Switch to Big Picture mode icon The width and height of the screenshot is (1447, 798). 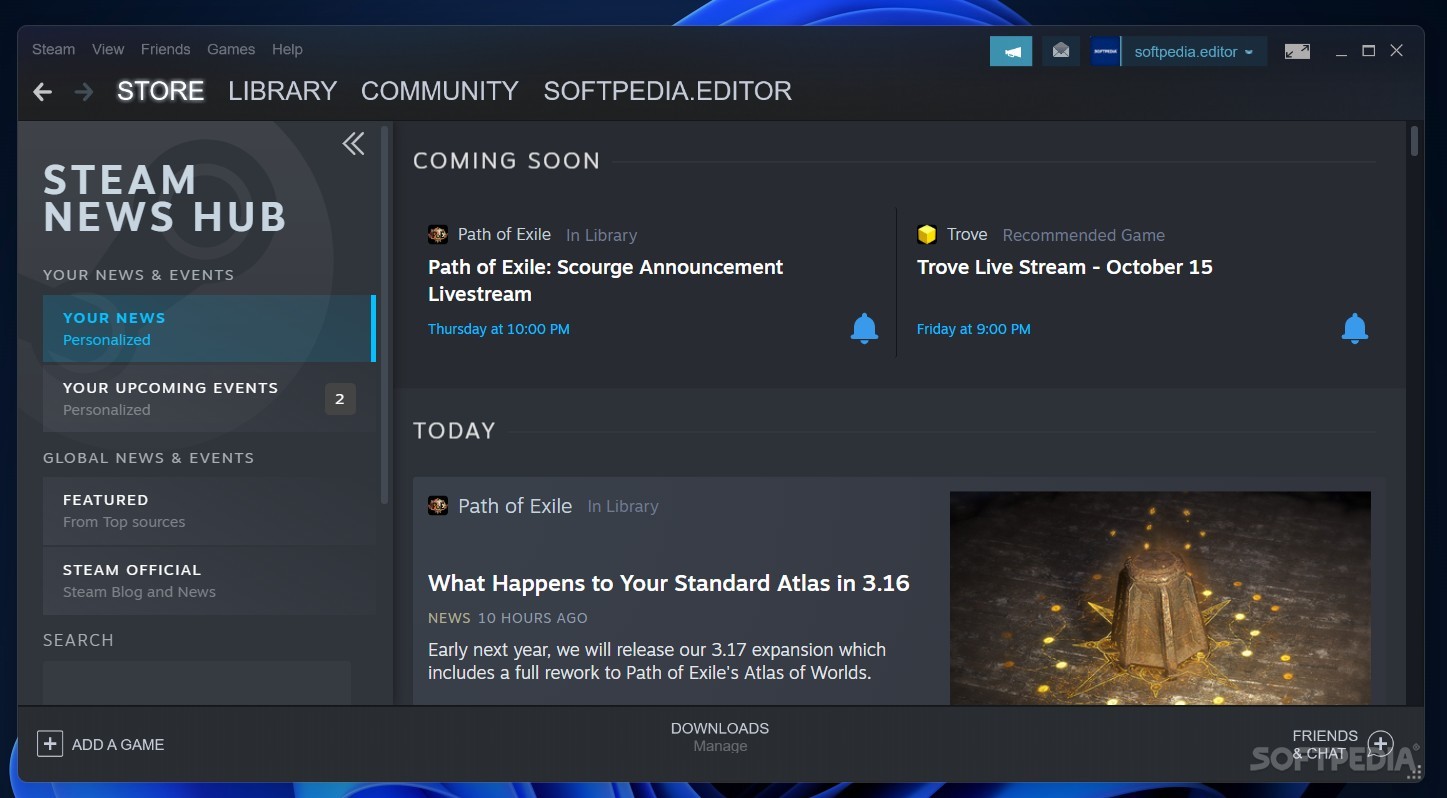coord(1297,51)
